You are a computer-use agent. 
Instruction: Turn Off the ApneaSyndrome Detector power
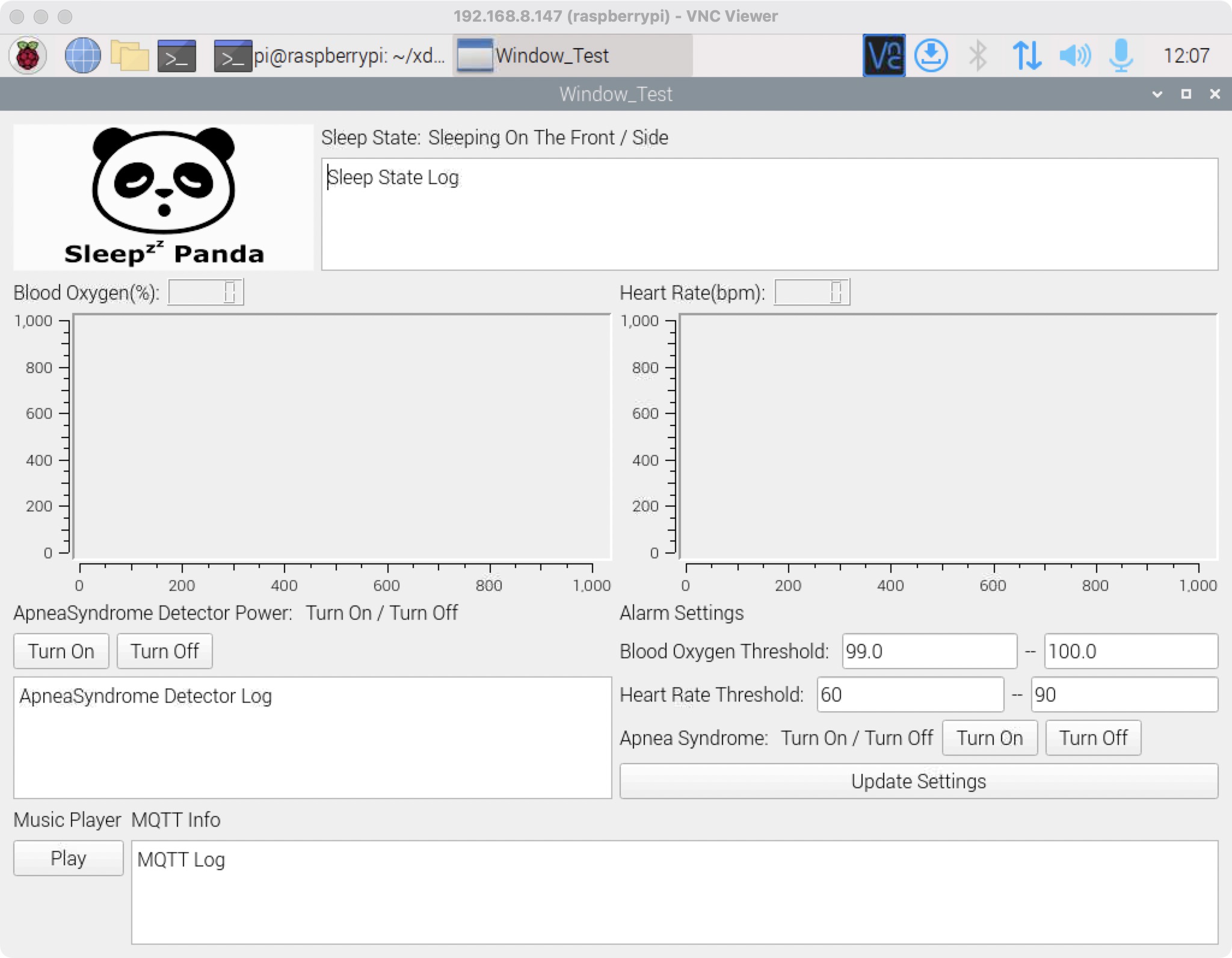pos(164,651)
